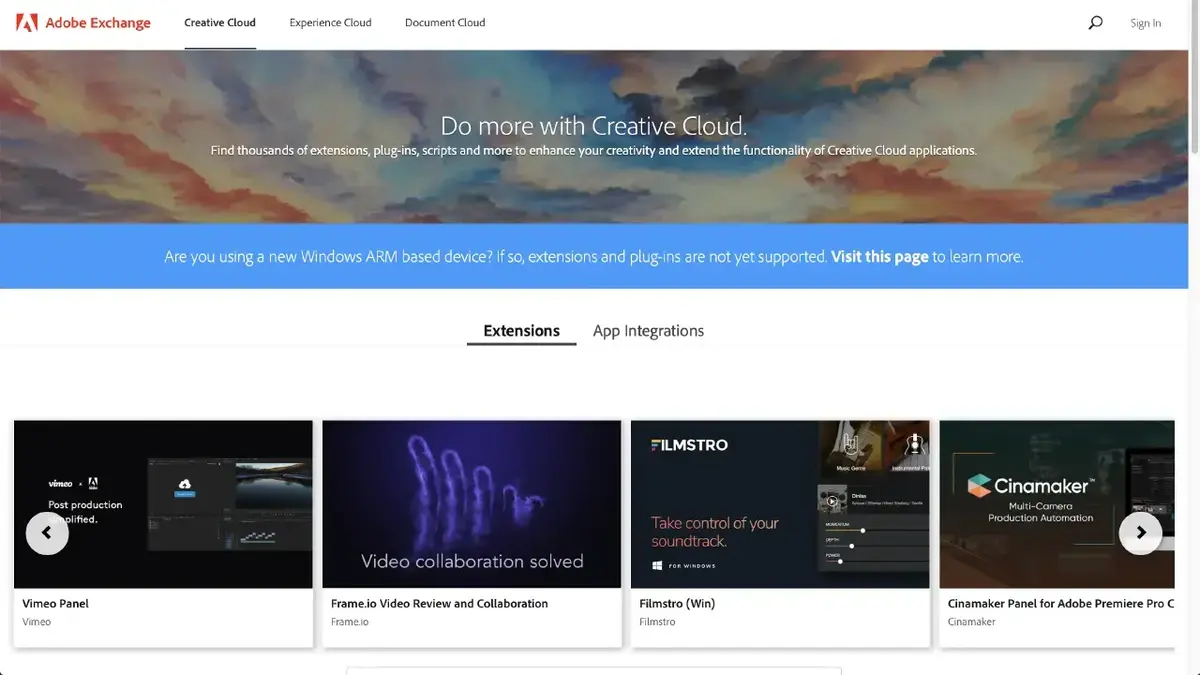Screen dimensions: 1200x675
Task: Select the Extensions tab
Action: coord(521,331)
